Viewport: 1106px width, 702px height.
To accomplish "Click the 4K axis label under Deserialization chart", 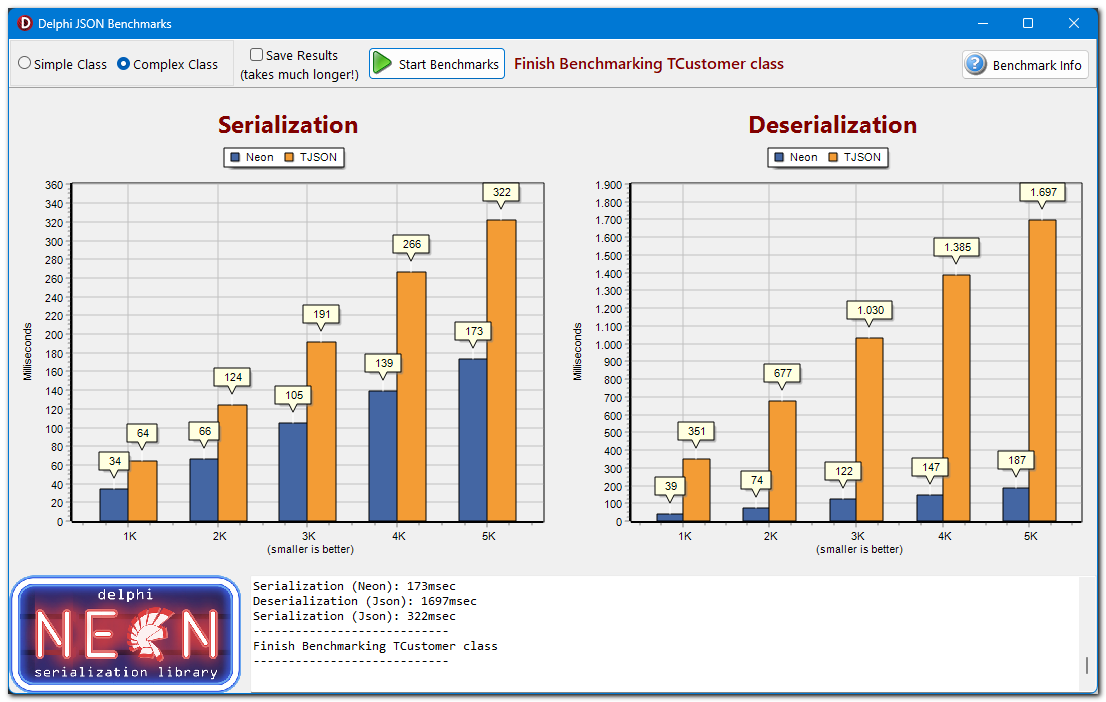I will click(x=944, y=536).
